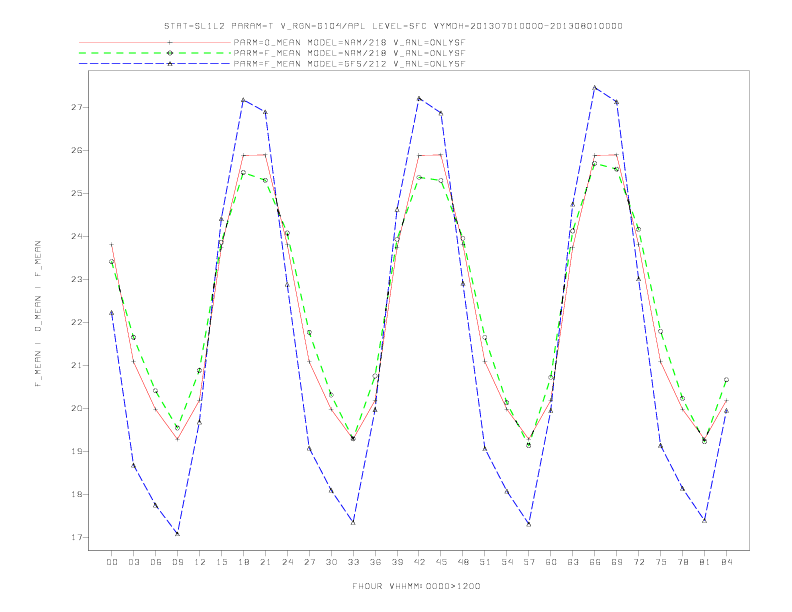Click x-axis forecast hour label 54
The image size is (792, 612).
click(x=507, y=562)
